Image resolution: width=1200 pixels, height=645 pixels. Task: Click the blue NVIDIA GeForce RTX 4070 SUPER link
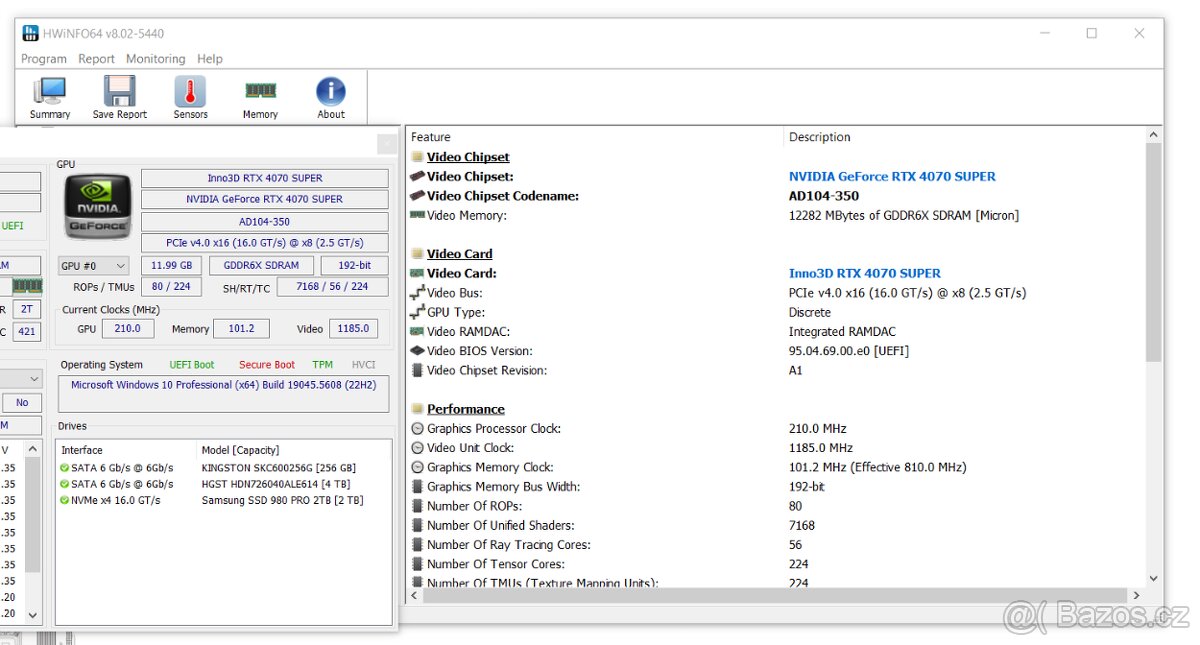click(x=892, y=177)
